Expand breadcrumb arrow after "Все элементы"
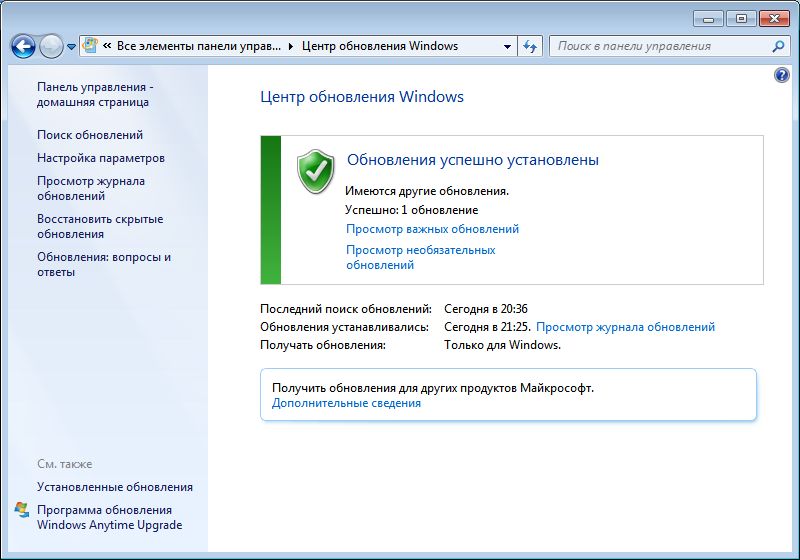This screenshot has height=560, width=800. (x=291, y=46)
